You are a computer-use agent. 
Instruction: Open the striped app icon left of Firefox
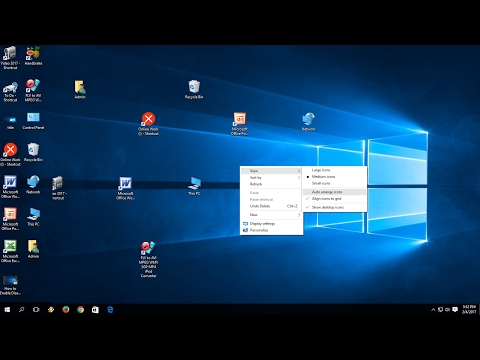[x=51, y=310]
